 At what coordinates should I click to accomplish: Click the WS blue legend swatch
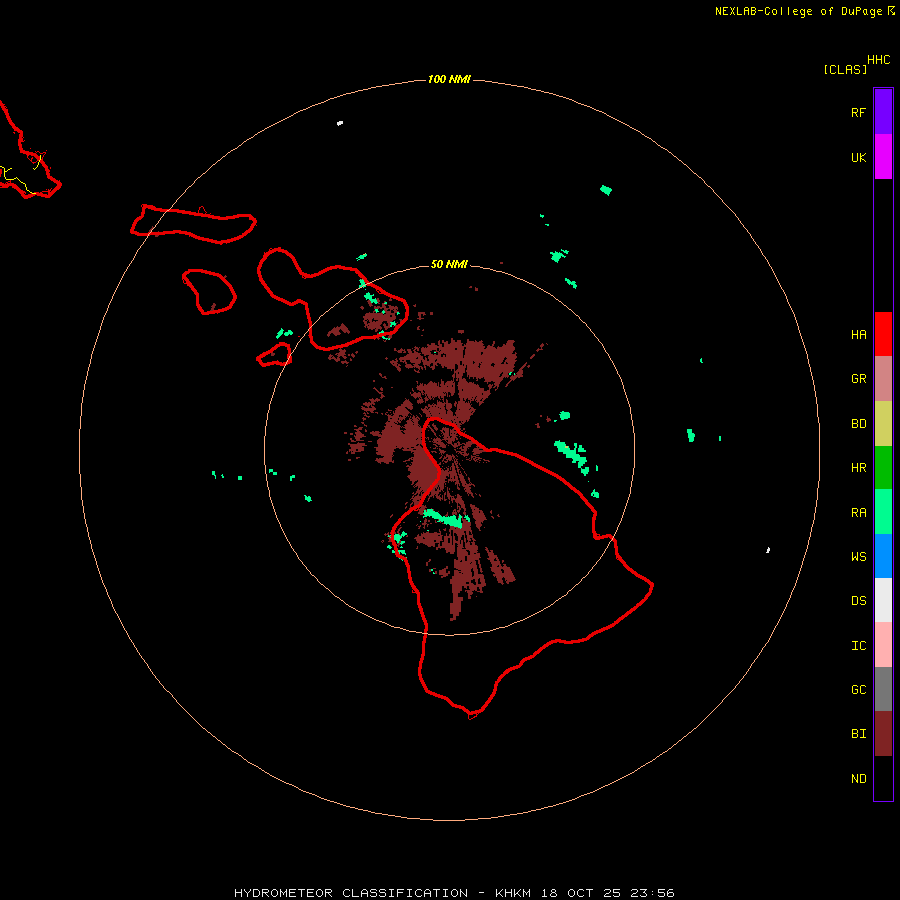(883, 556)
